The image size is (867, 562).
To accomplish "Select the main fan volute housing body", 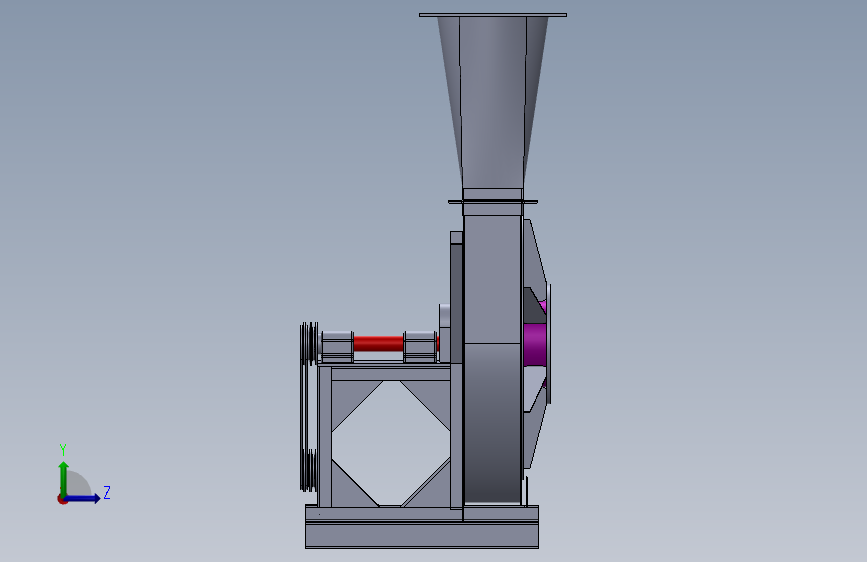I will (x=493, y=360).
